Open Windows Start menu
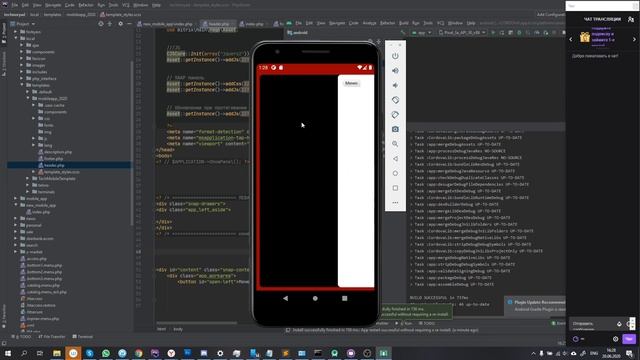The image size is (640, 360). pos(7,353)
